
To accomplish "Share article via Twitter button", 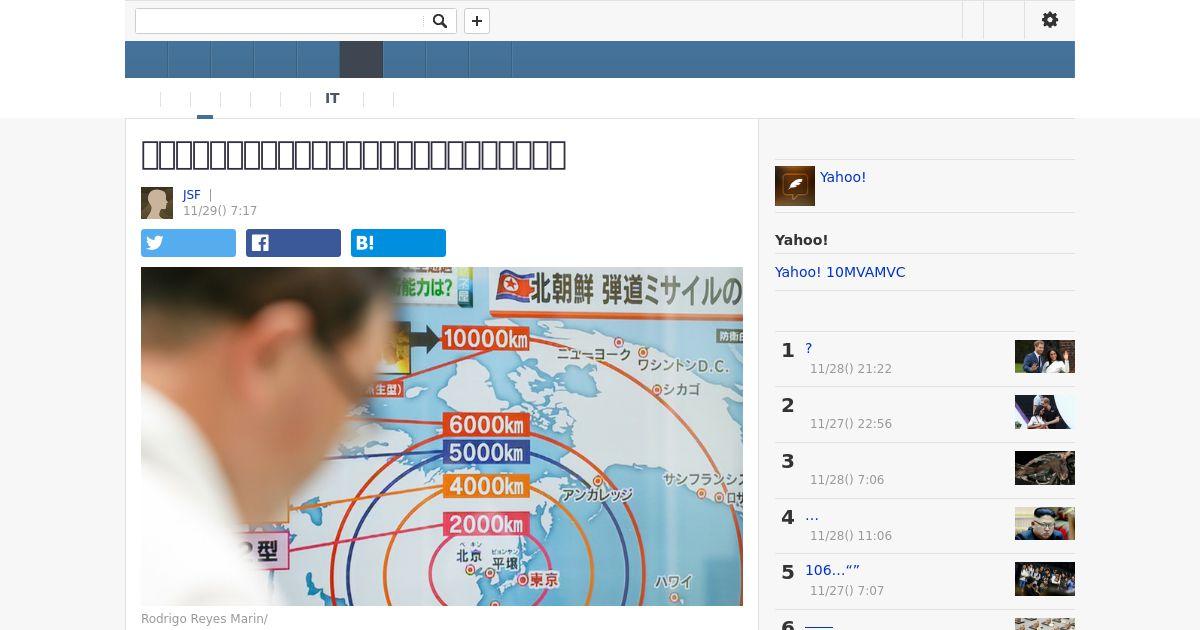I will point(188,243).
